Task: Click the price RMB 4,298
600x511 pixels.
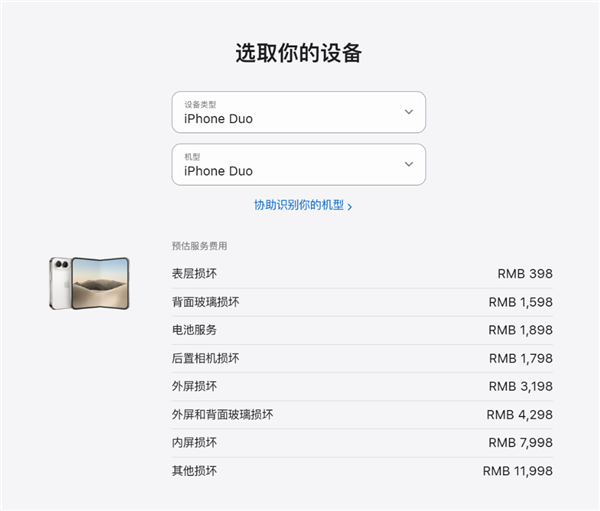Action: 520,415
